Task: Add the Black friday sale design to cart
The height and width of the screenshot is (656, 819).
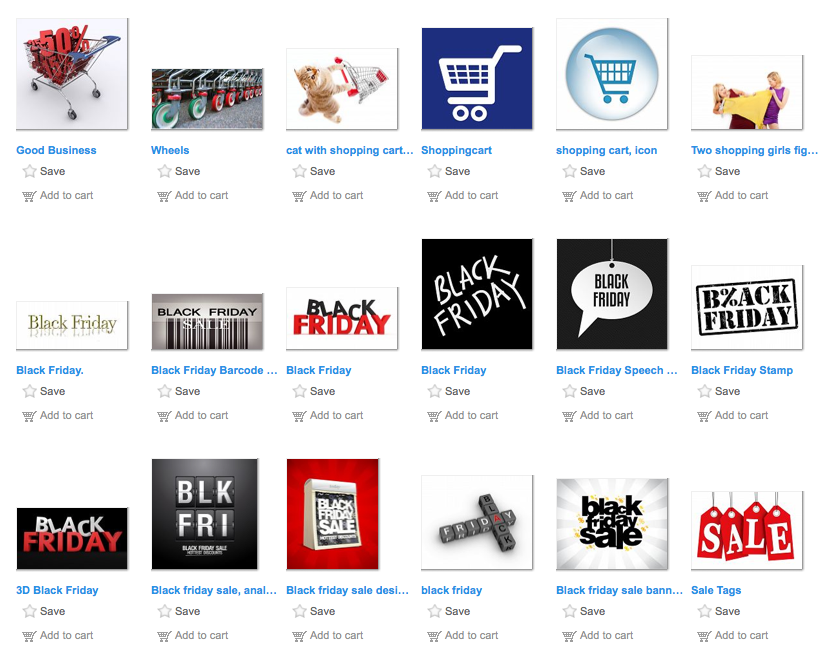Action: click(x=327, y=636)
